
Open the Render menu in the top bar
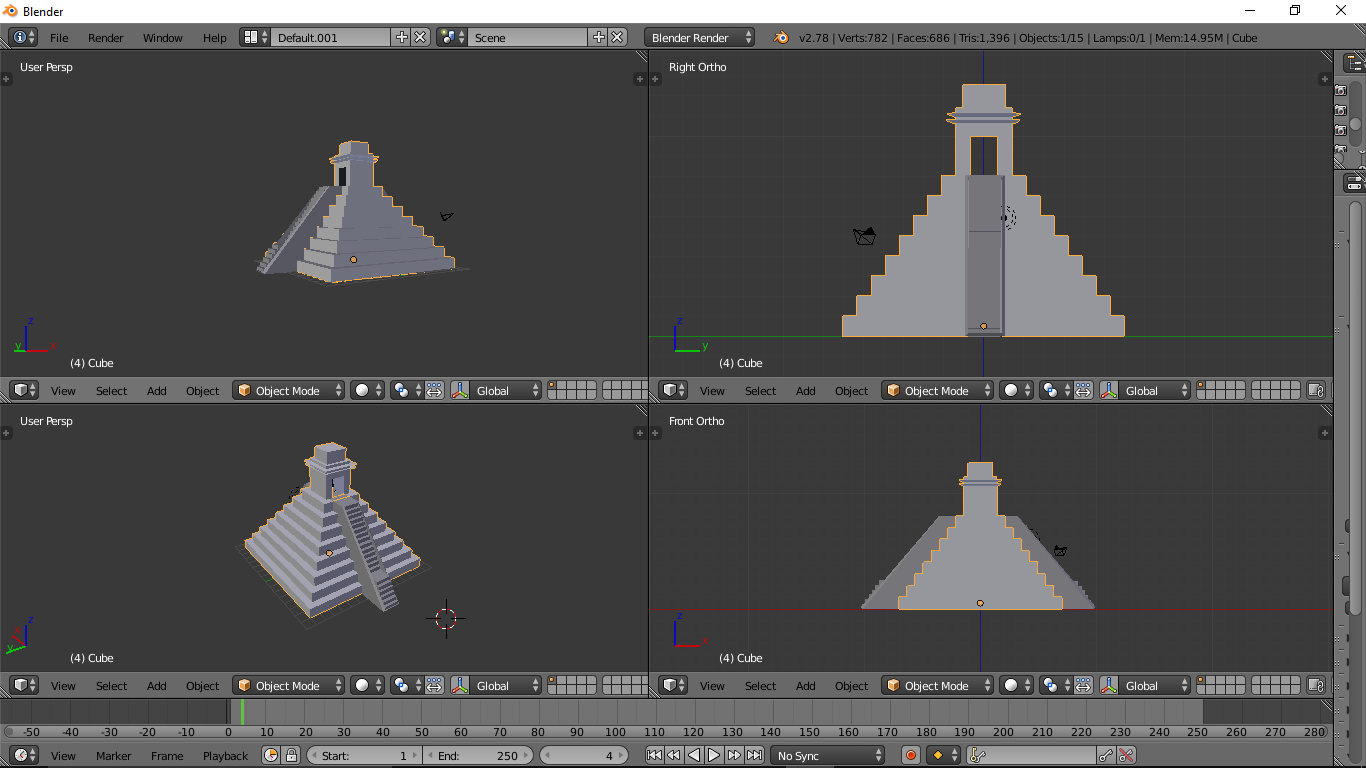tap(105, 38)
